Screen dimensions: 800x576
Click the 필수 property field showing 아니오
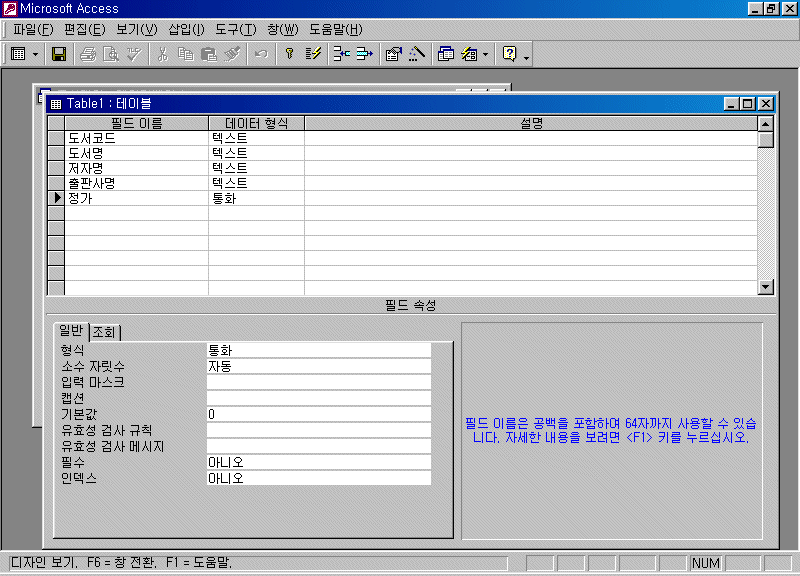pyautogui.click(x=319, y=462)
